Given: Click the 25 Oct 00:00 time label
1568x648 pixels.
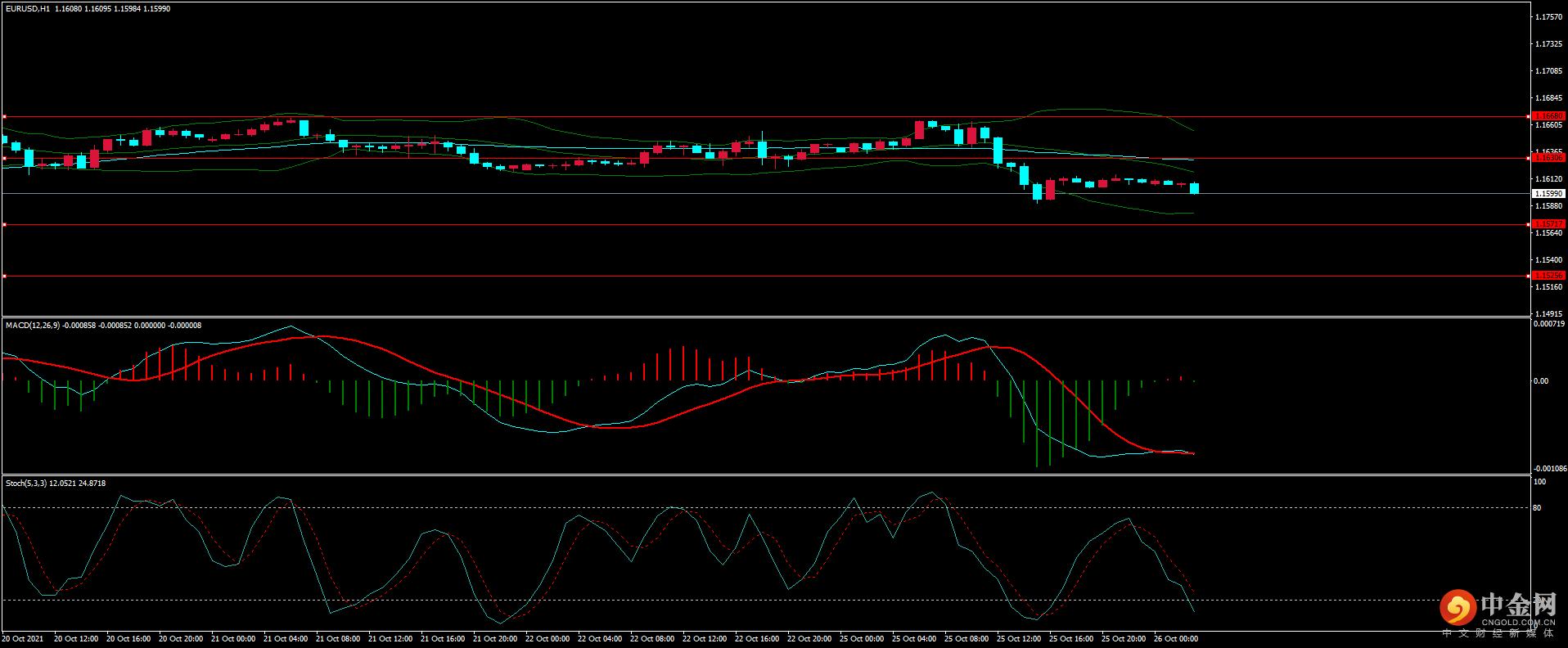Looking at the screenshot, I should point(862,639).
